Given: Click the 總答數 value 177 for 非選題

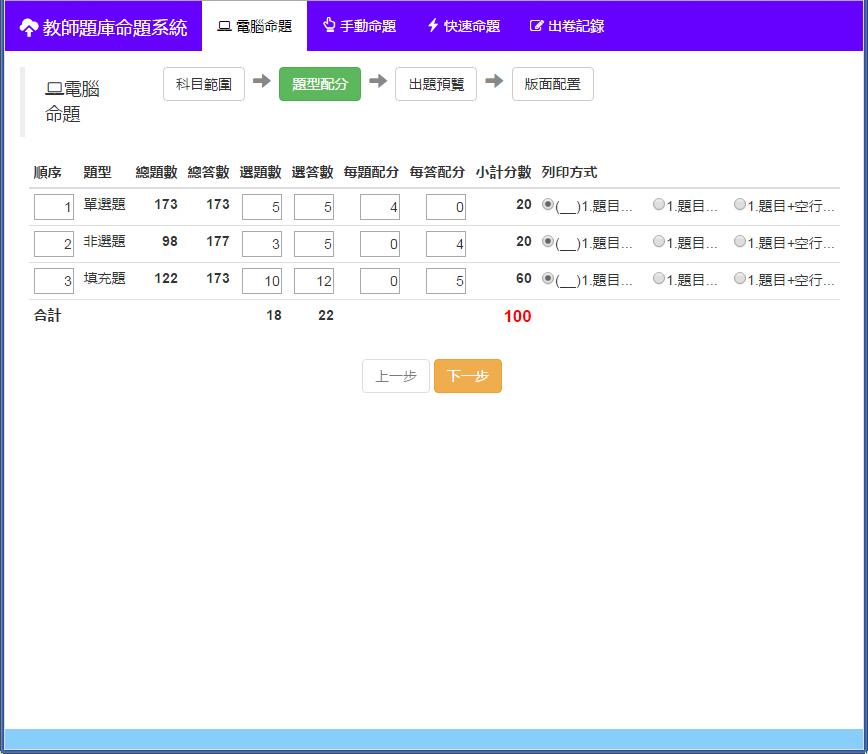Looking at the screenshot, I should point(218,241).
